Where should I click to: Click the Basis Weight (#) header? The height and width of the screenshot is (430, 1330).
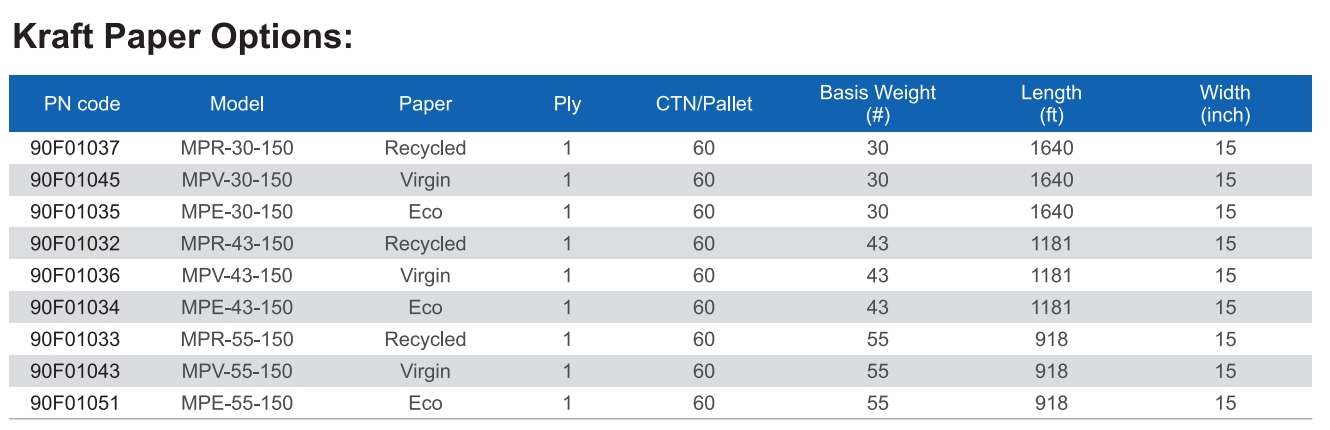click(x=878, y=104)
